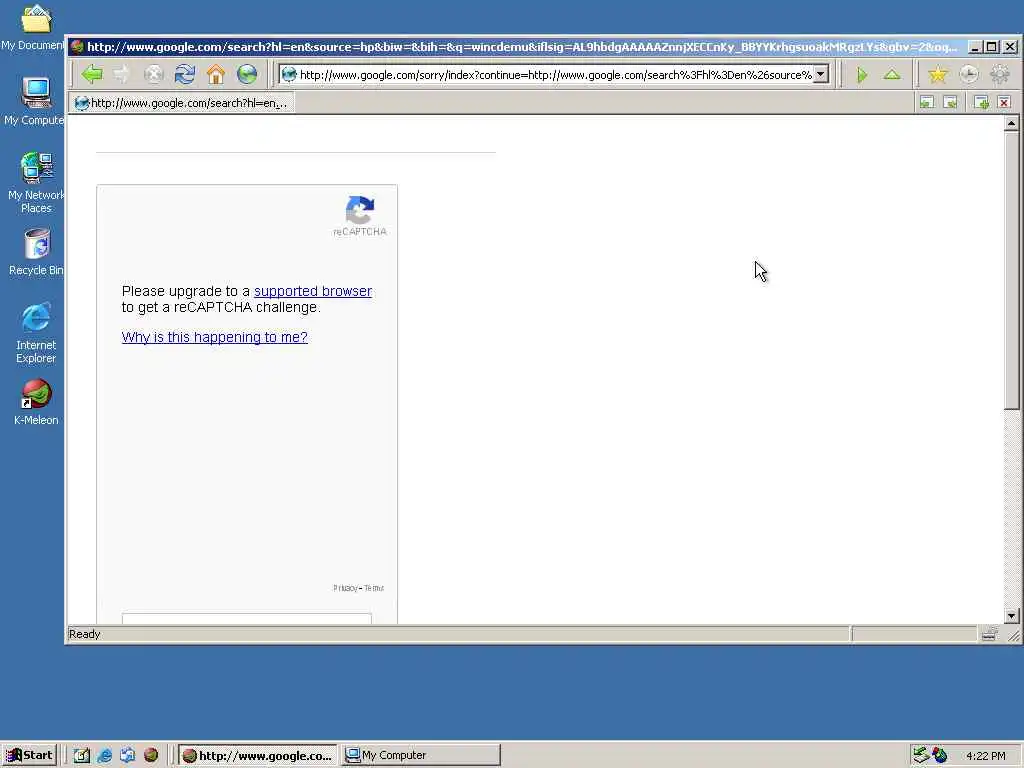Click the vertical scrollbar thumb
The image size is (1024, 768).
point(1012,270)
